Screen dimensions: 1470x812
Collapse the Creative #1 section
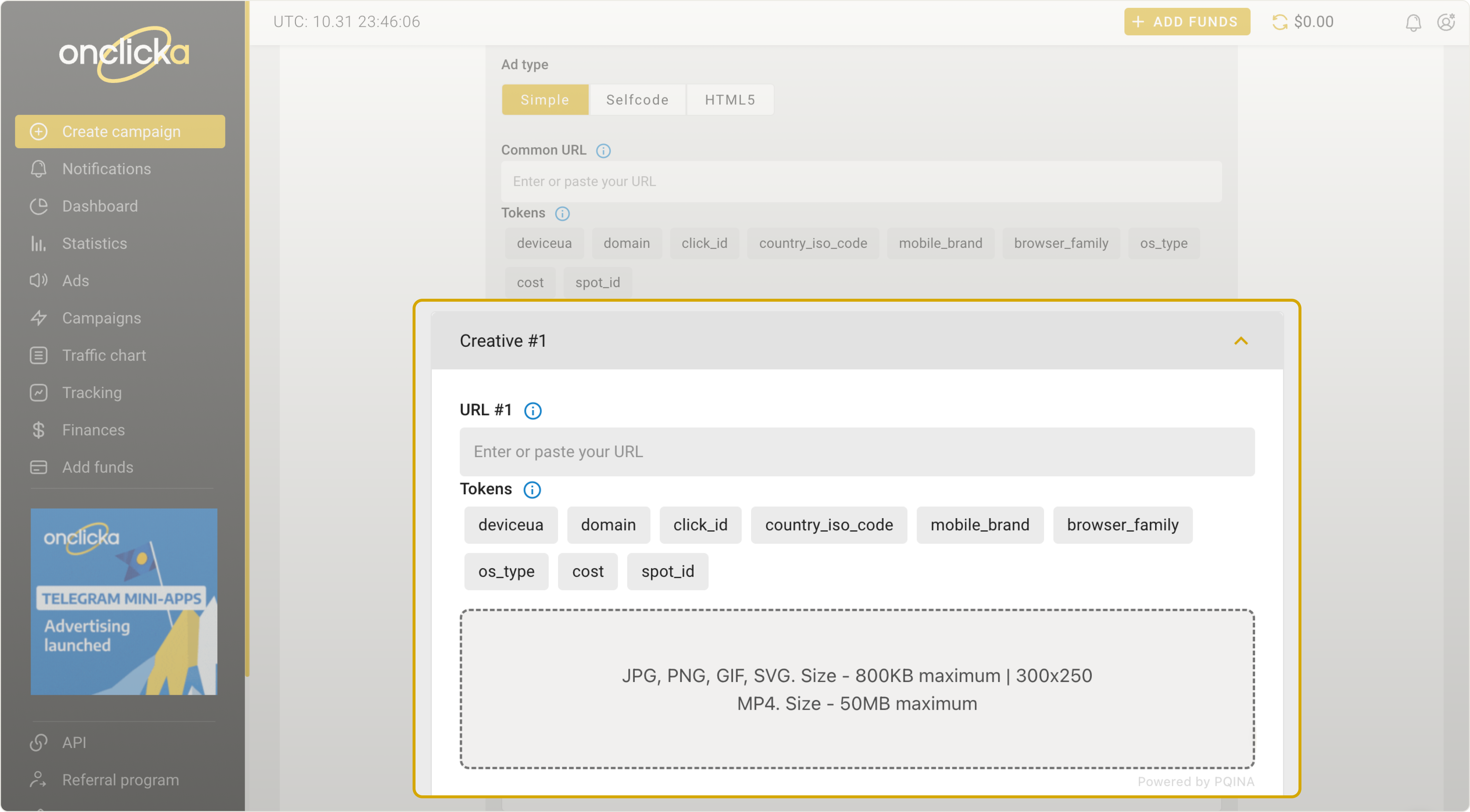1241,341
